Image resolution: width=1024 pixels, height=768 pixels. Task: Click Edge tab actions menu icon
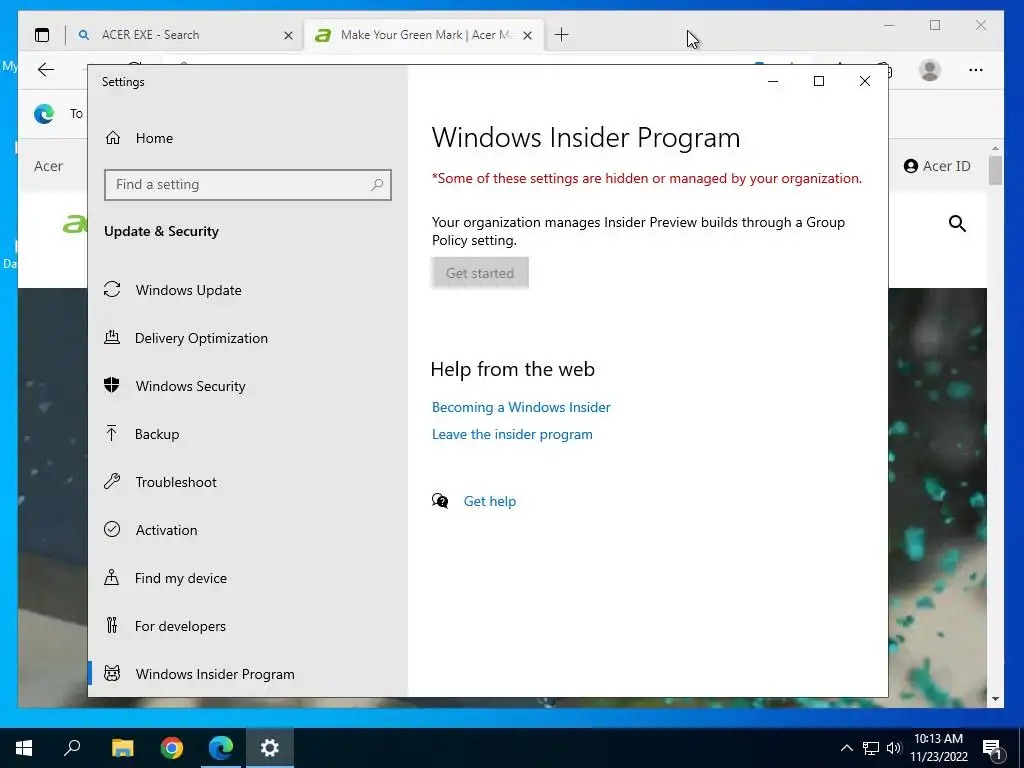tap(42, 35)
